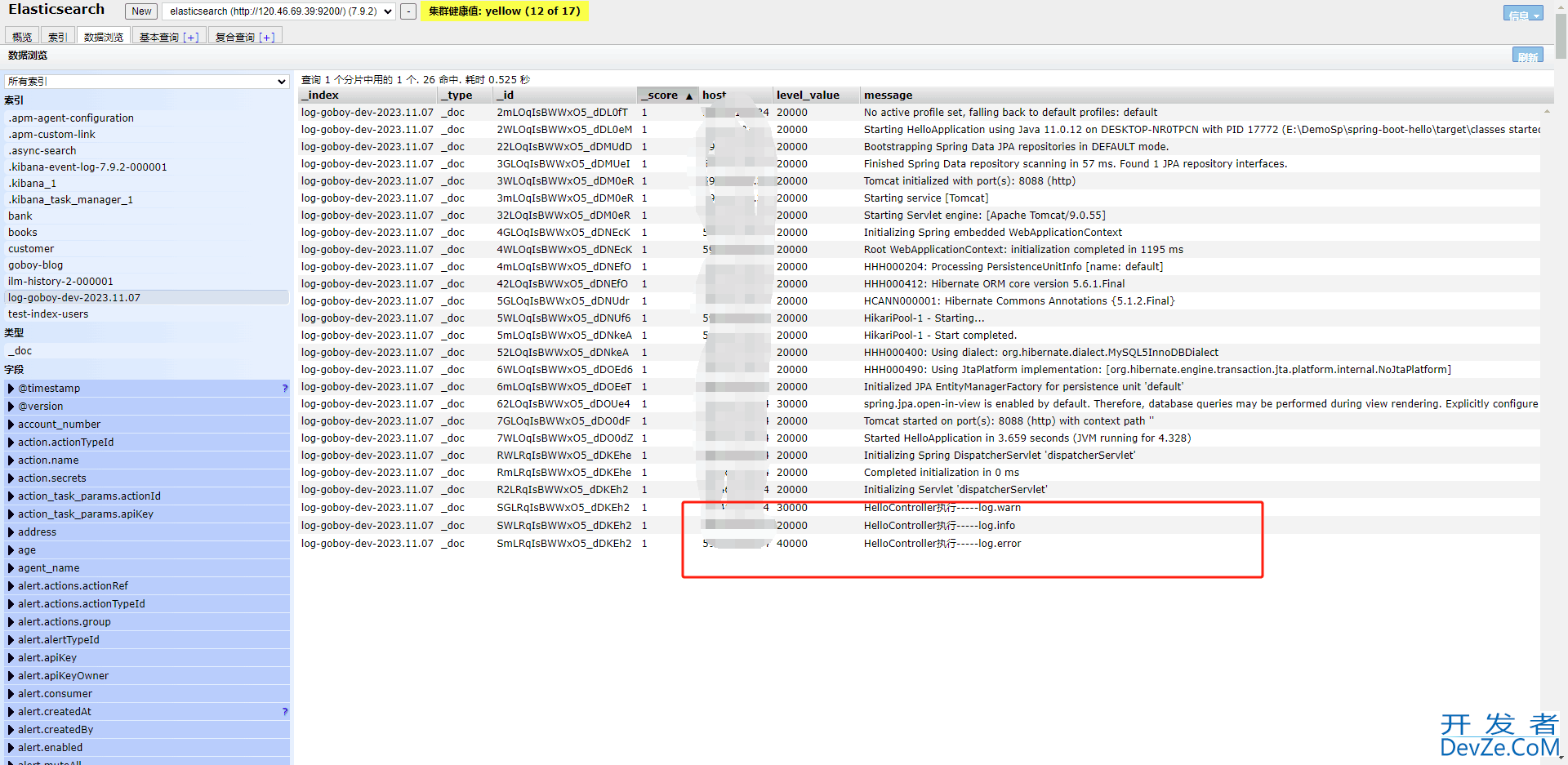Click the minus button beside cluster dropdown
Screen dimensions: 1568x765
pyautogui.click(x=408, y=11)
